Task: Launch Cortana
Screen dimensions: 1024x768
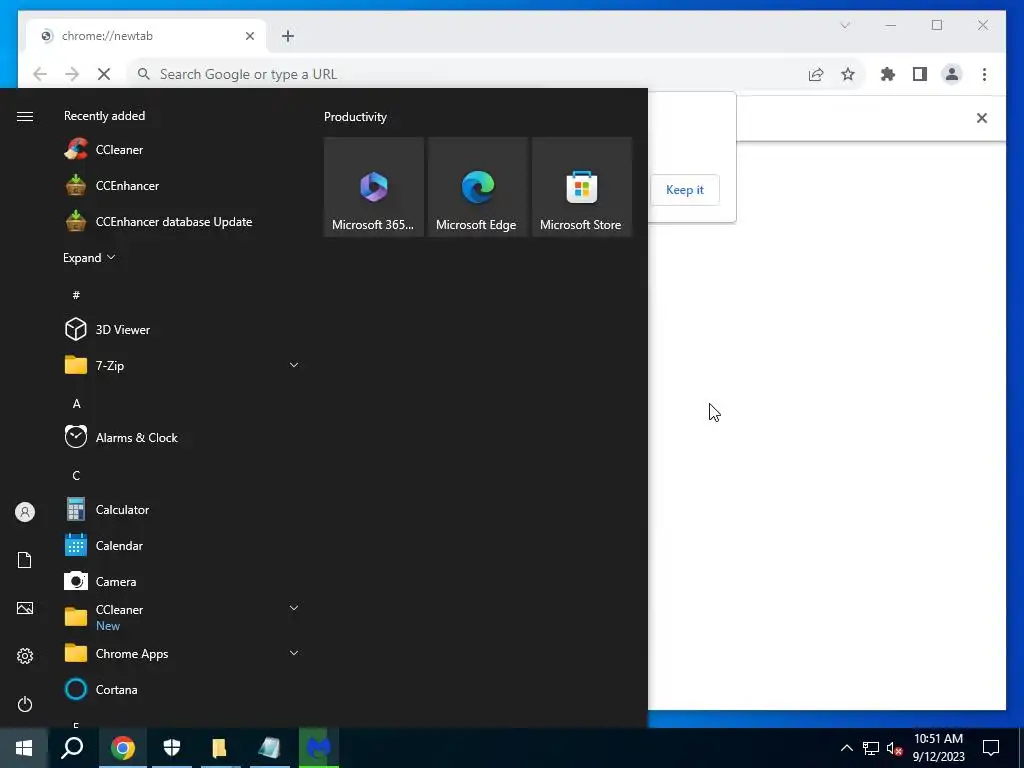Action: (x=183, y=689)
